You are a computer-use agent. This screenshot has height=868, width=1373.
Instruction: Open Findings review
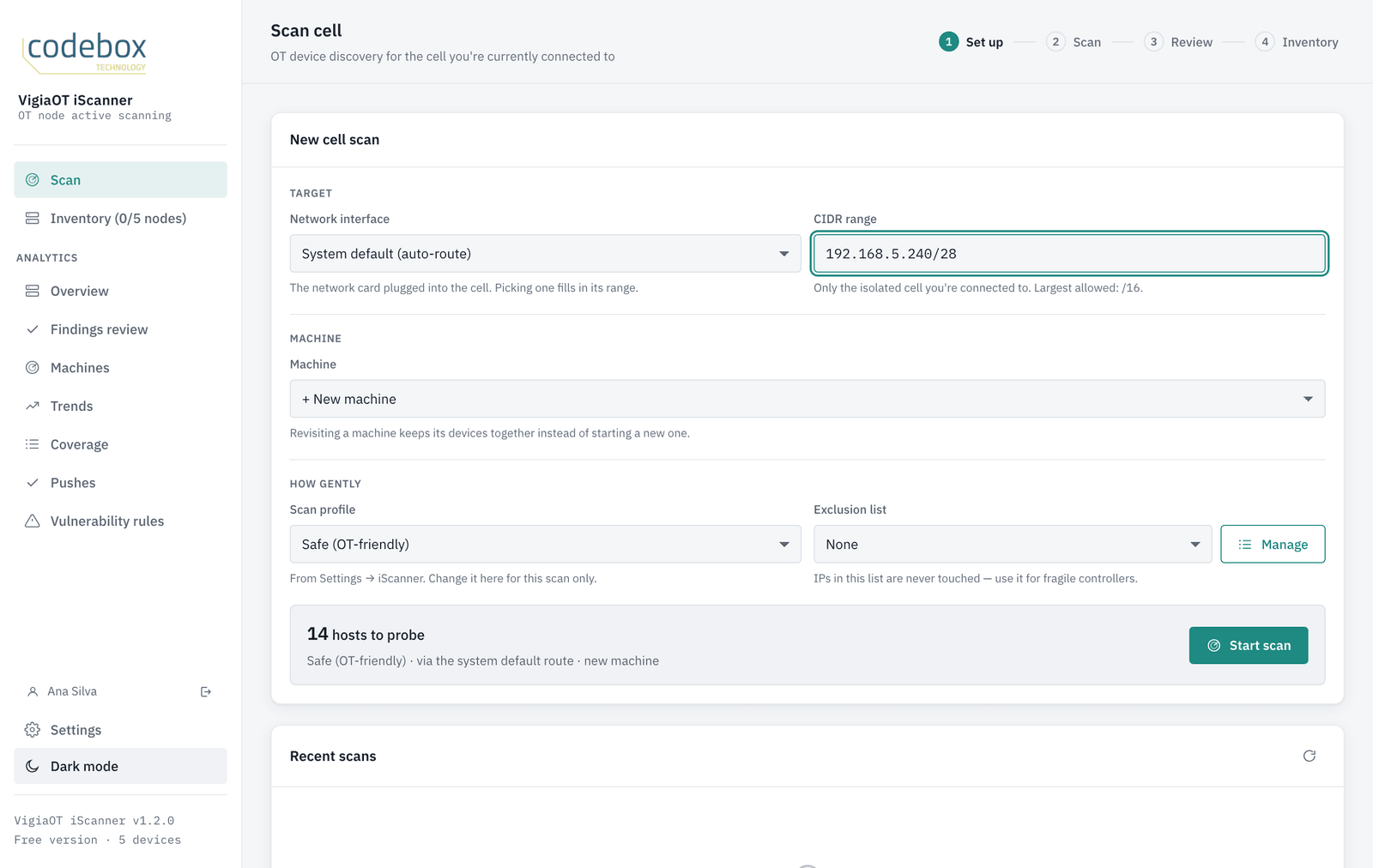[x=120, y=329]
